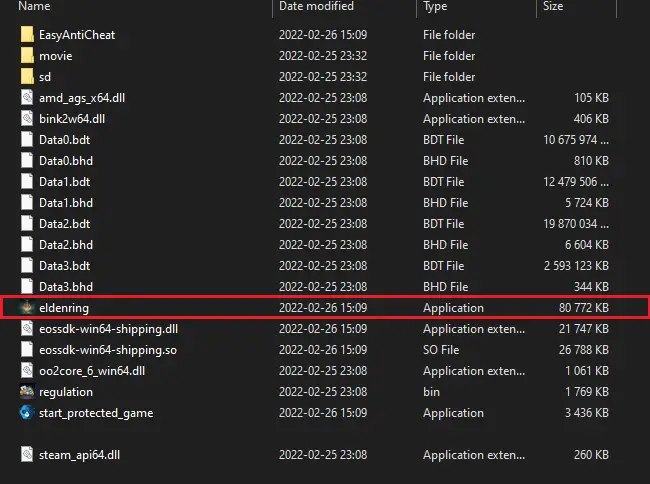Select the sd folder name

[45, 77]
